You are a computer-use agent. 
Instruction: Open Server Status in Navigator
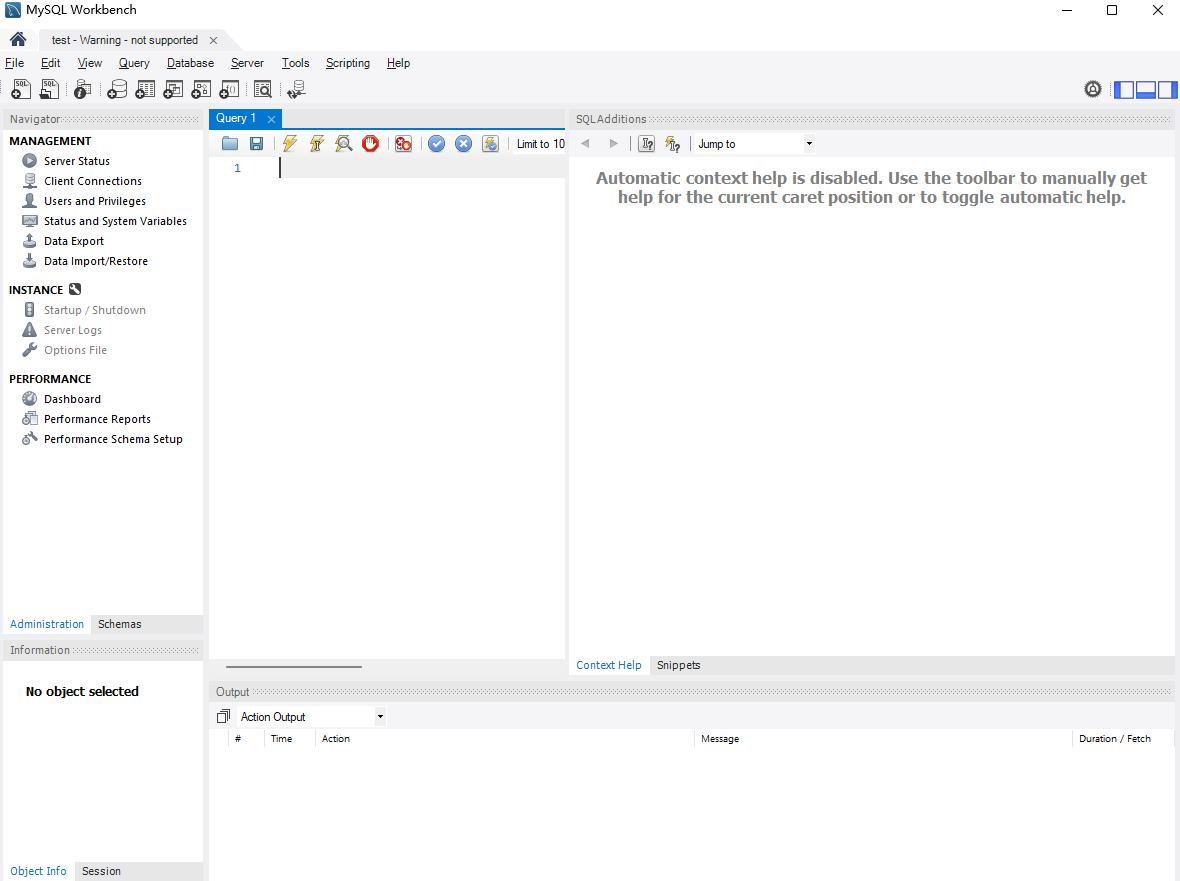tap(77, 161)
